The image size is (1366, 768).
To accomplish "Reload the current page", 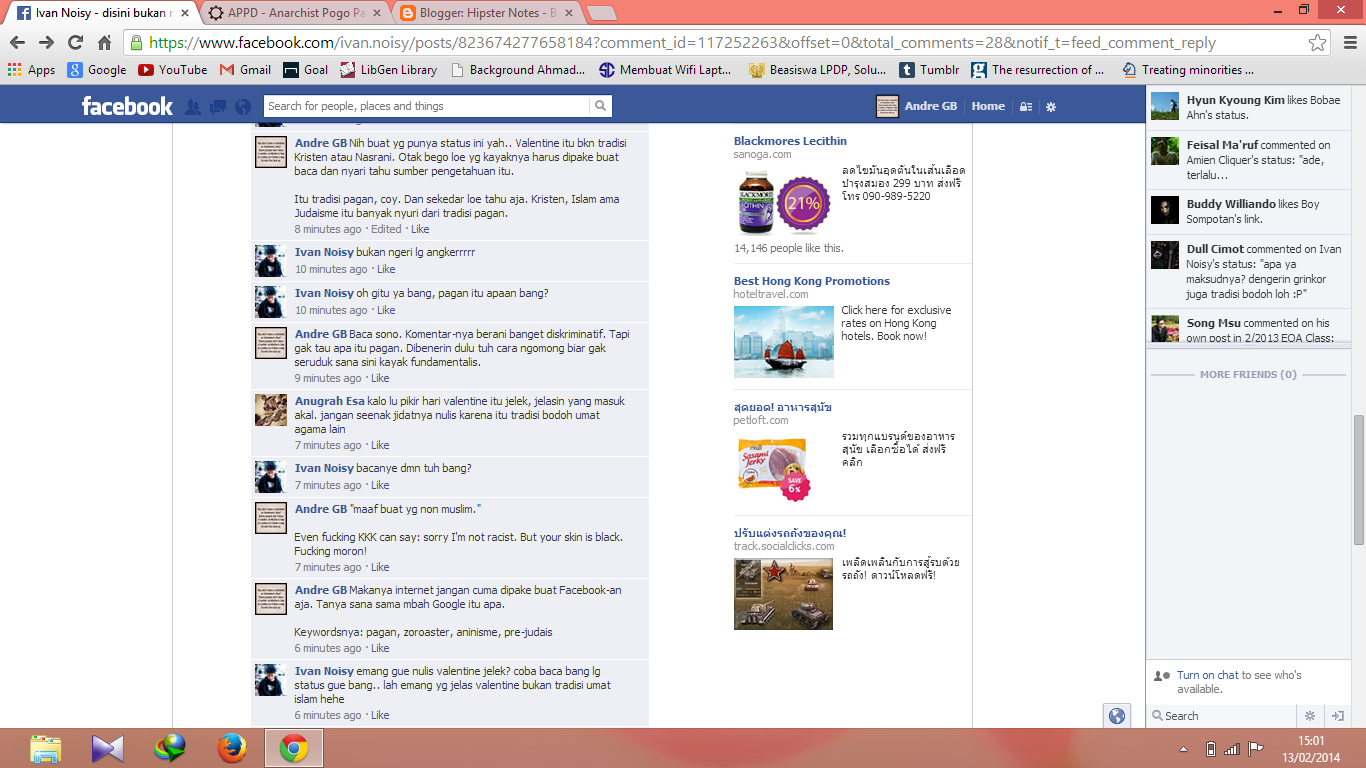I will pos(75,43).
